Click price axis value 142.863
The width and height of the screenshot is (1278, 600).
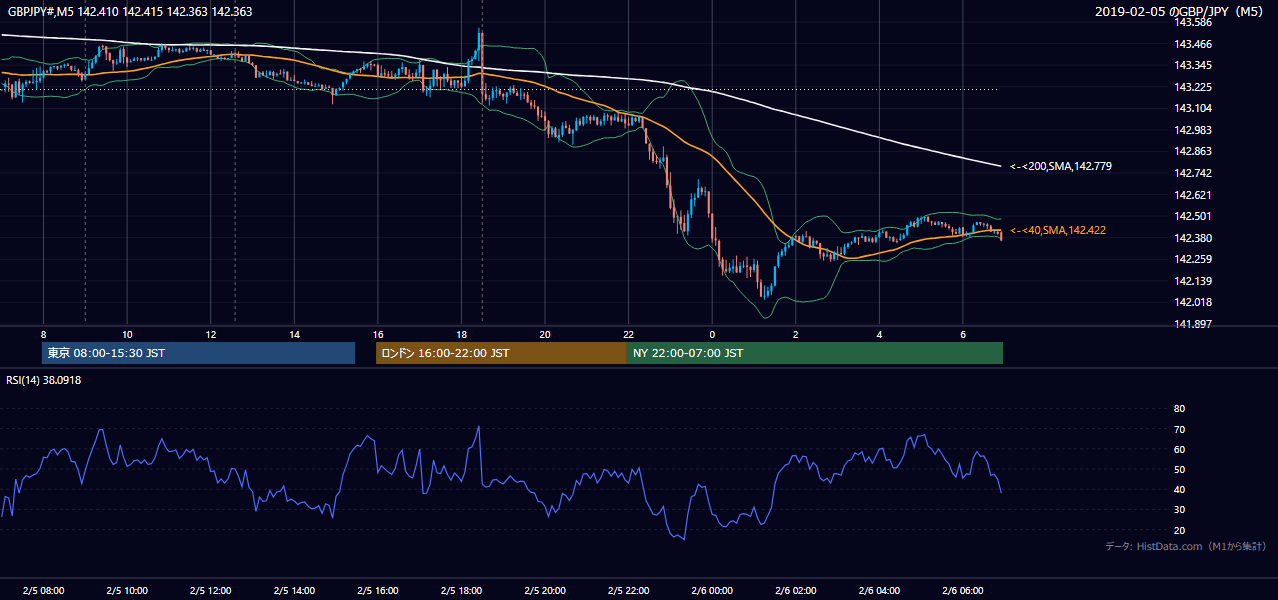pos(1192,152)
